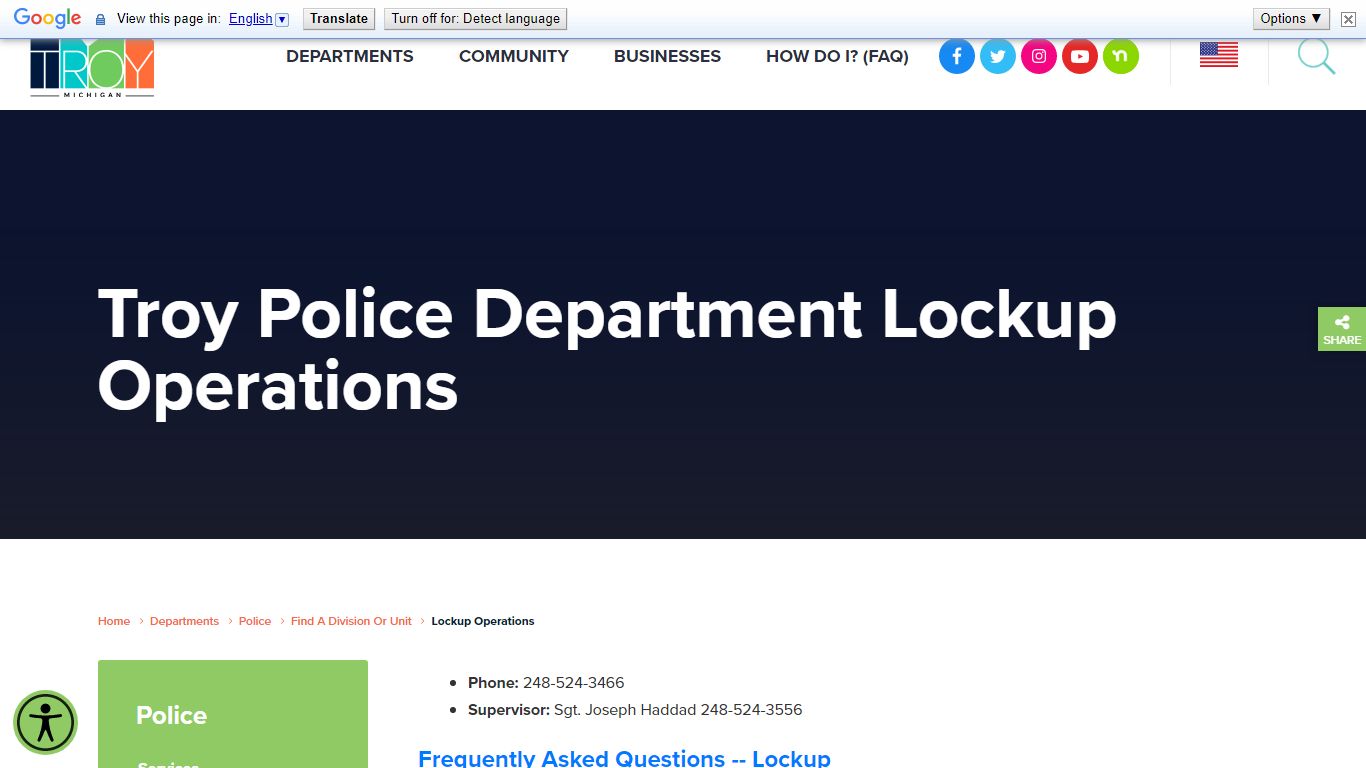The height and width of the screenshot is (768, 1366).
Task: Click Lockup Operations breadcrumb text
Action: tap(483, 621)
